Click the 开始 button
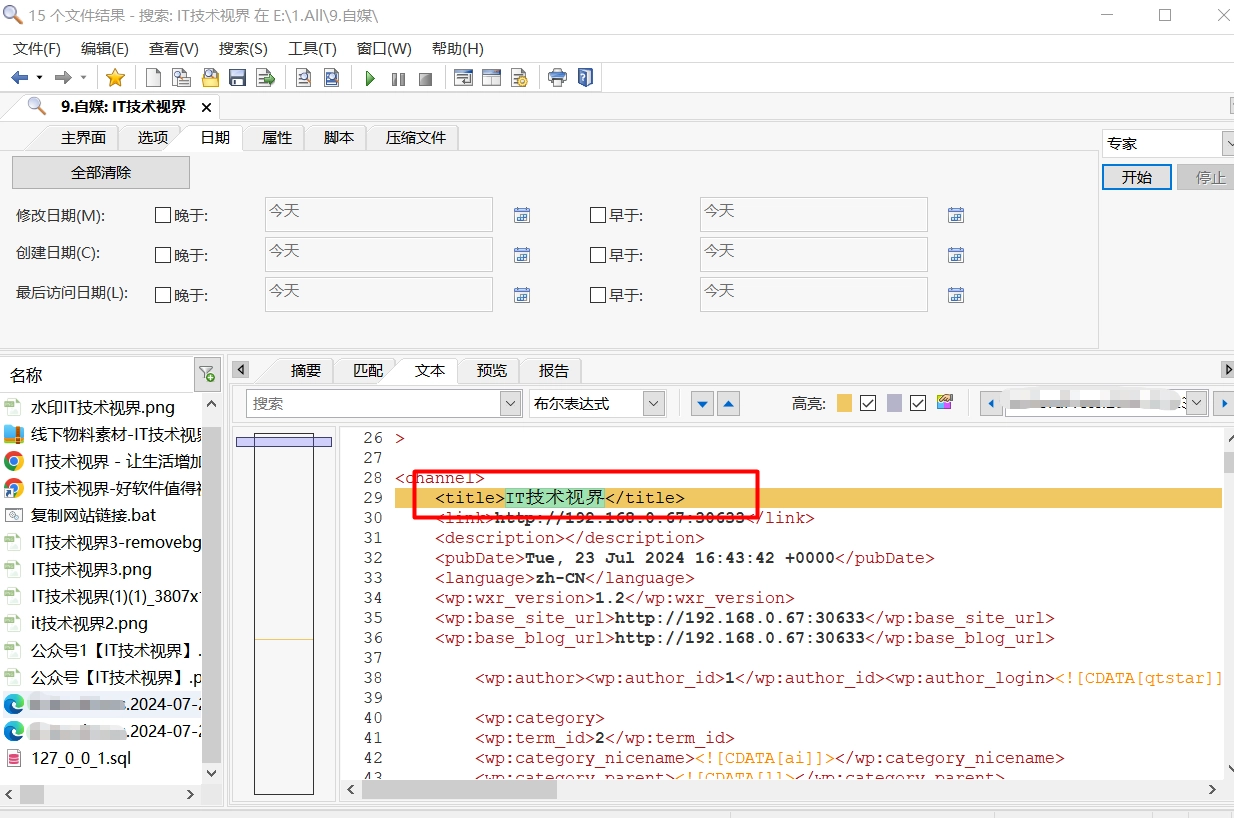This screenshot has height=818, width=1234. point(1136,177)
